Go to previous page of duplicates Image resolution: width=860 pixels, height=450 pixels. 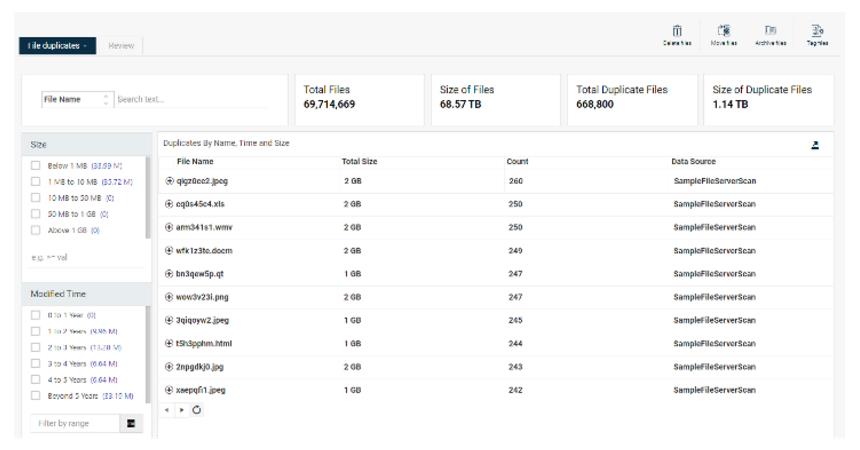coord(169,410)
